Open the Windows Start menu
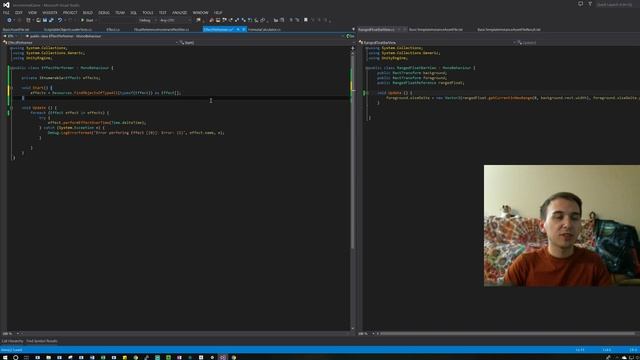The image size is (640, 360). pyautogui.click(x=5, y=357)
